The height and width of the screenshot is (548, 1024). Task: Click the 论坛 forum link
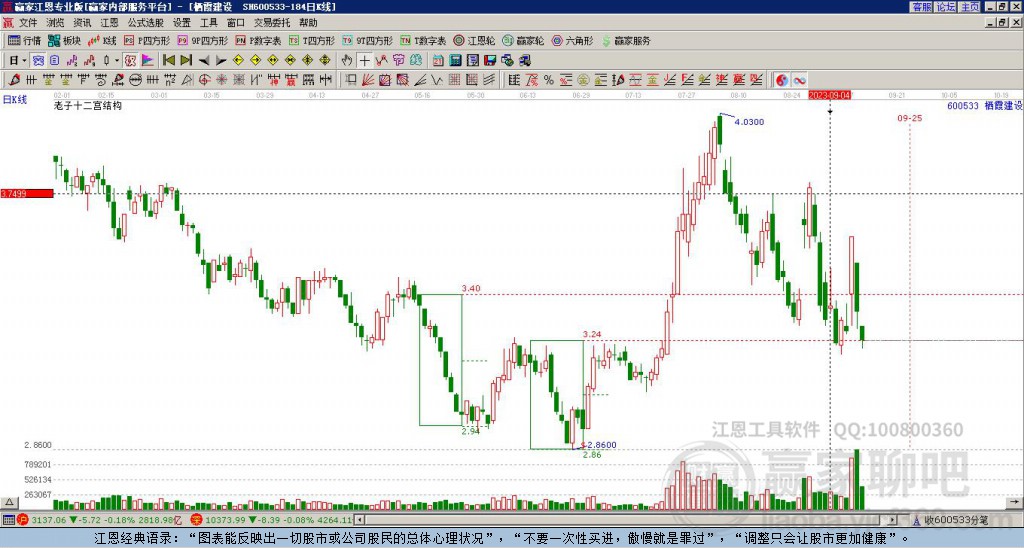pyautogui.click(x=946, y=7)
